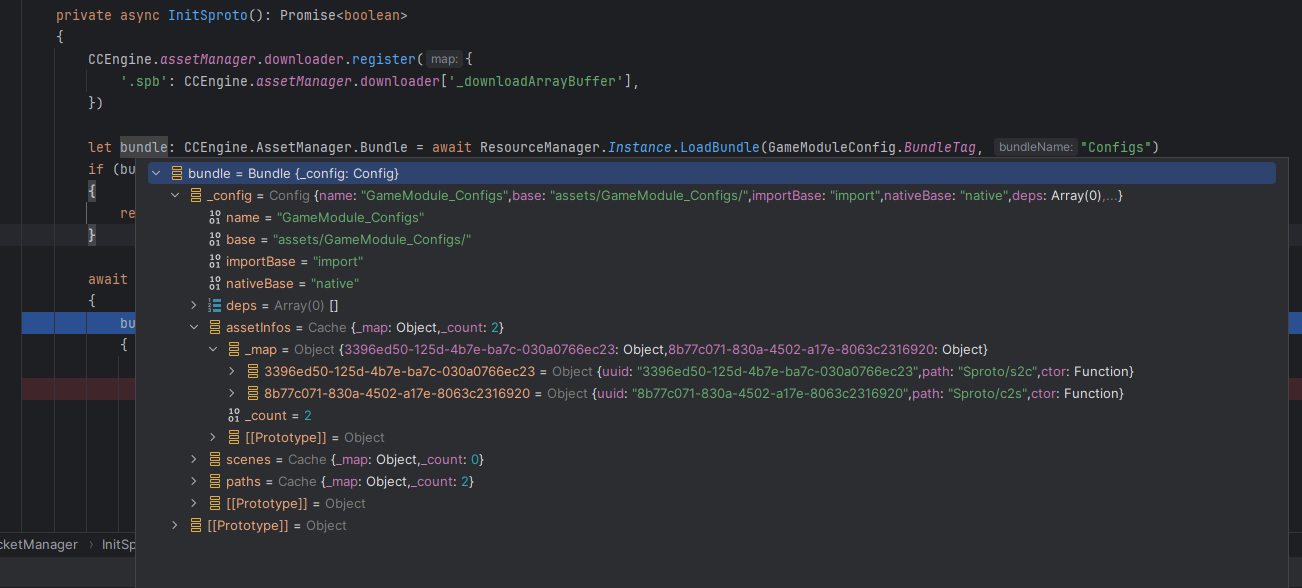
Task: Click the Promise<boolean> return type
Action: click(x=344, y=16)
